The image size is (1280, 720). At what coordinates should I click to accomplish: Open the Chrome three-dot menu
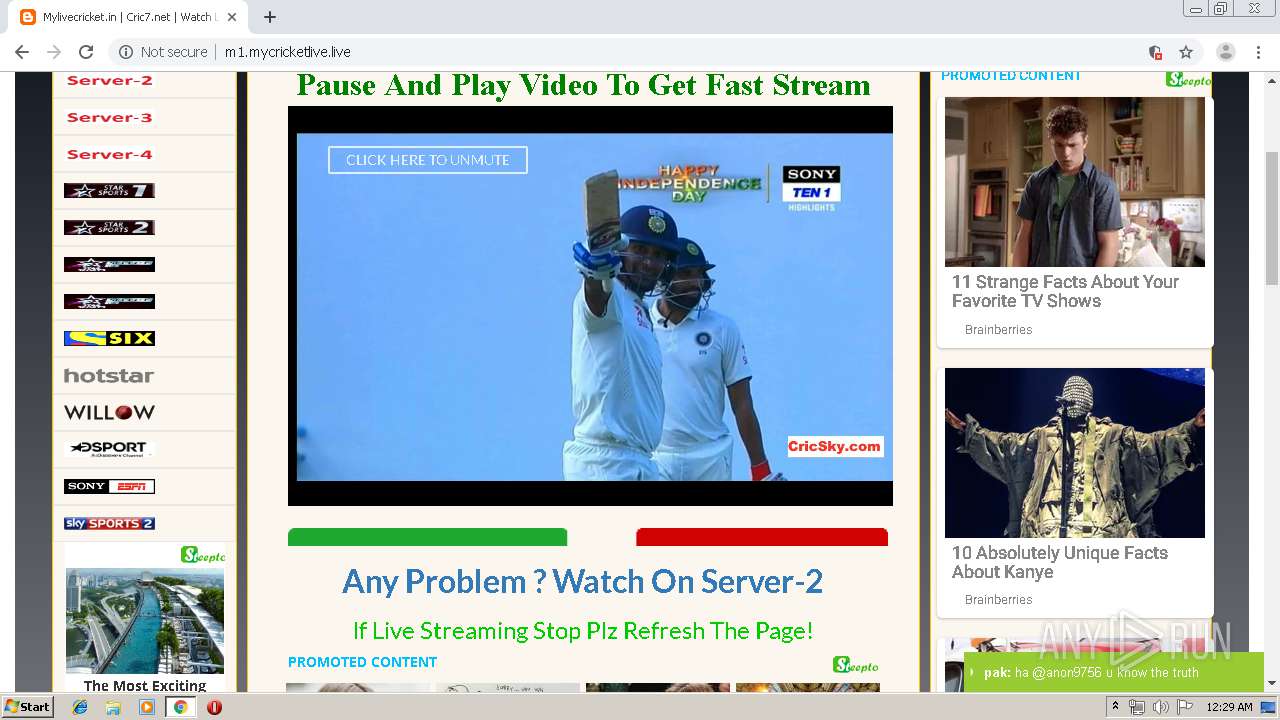(1260, 52)
